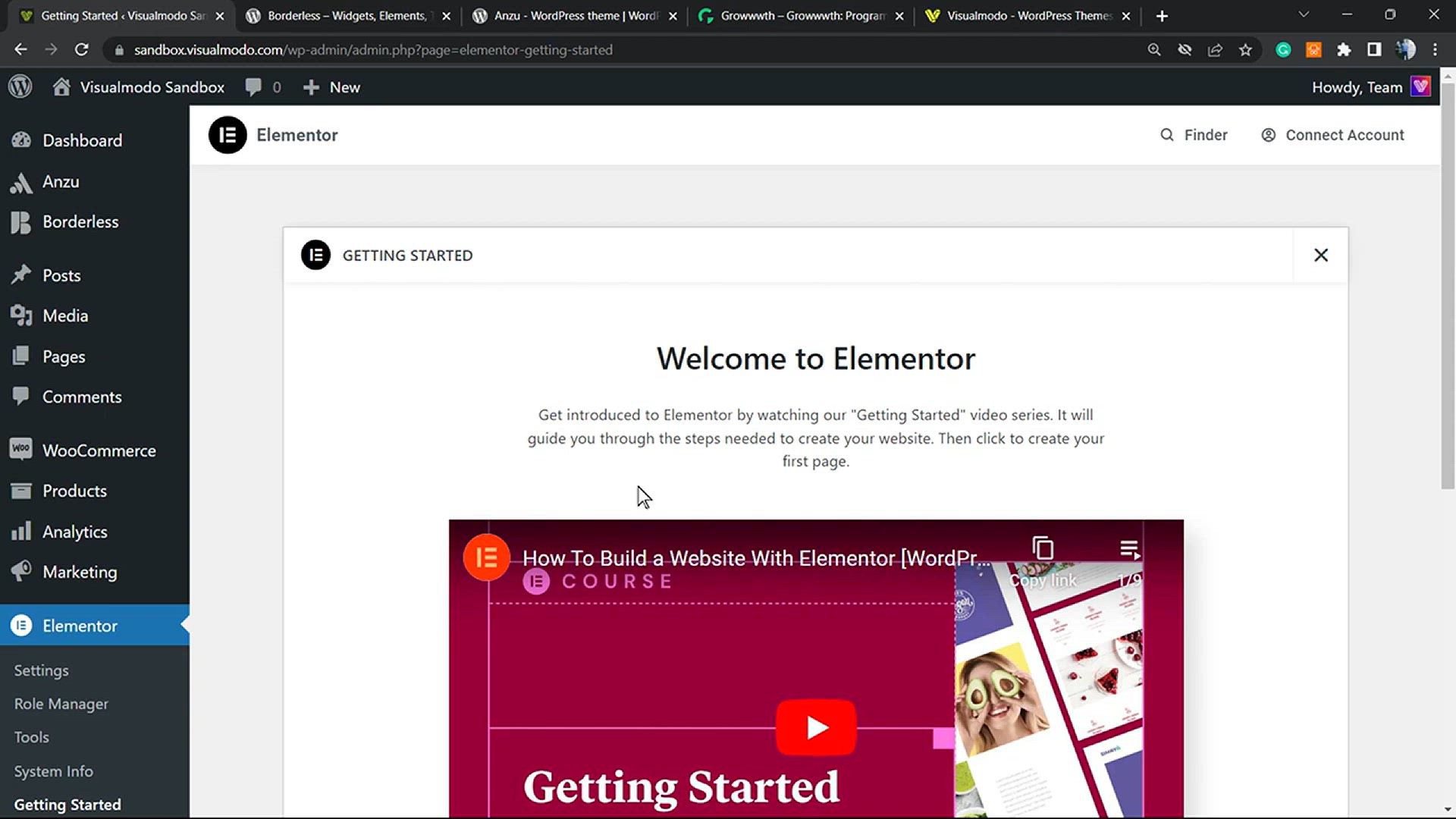Switch to Visualmodo WordPress Themes tab
Viewport: 1456px width, 819px height.
point(1028,16)
